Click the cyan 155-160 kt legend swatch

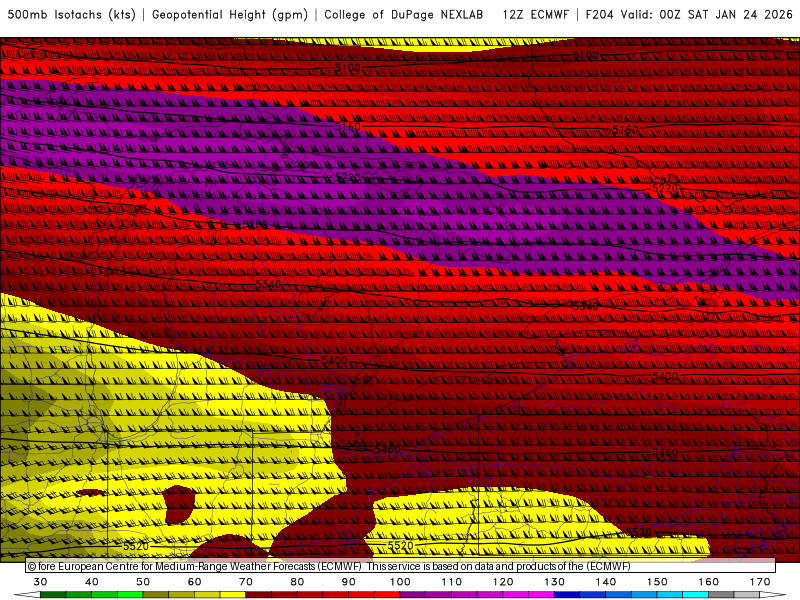click(696, 595)
